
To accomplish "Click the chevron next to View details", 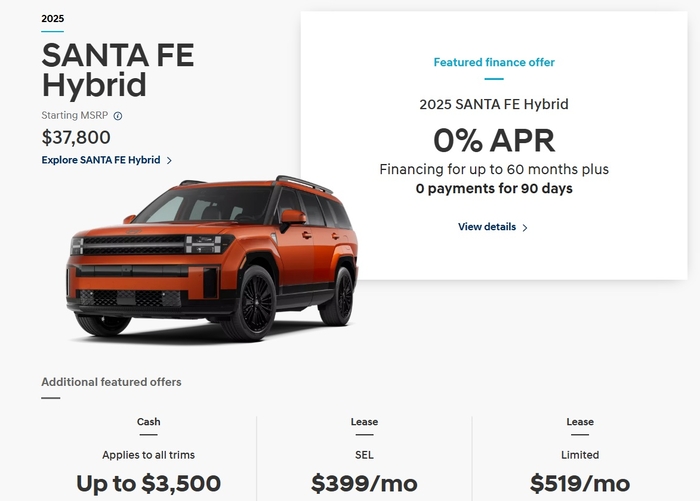I will (525, 228).
